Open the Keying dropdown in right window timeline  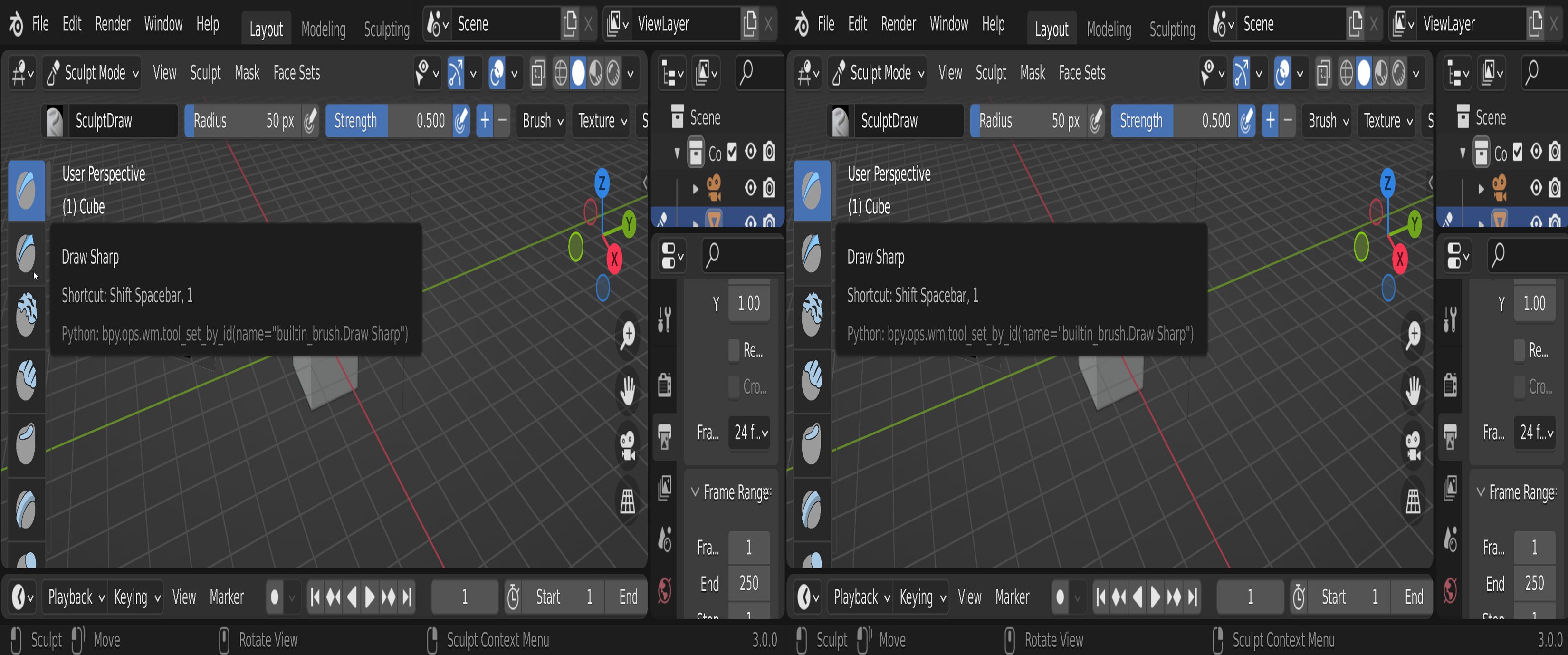(x=922, y=597)
